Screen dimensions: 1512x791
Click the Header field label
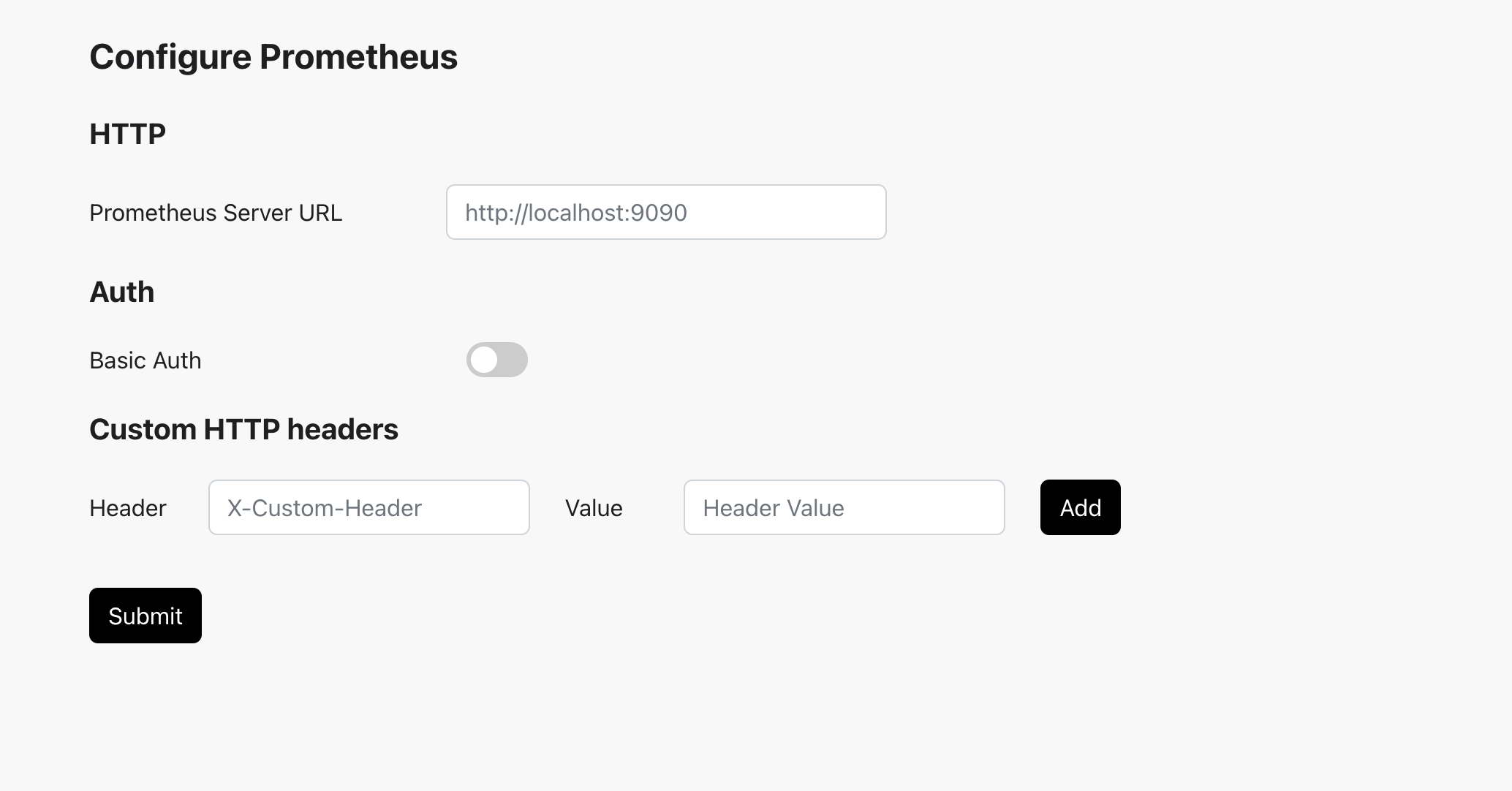[x=127, y=508]
